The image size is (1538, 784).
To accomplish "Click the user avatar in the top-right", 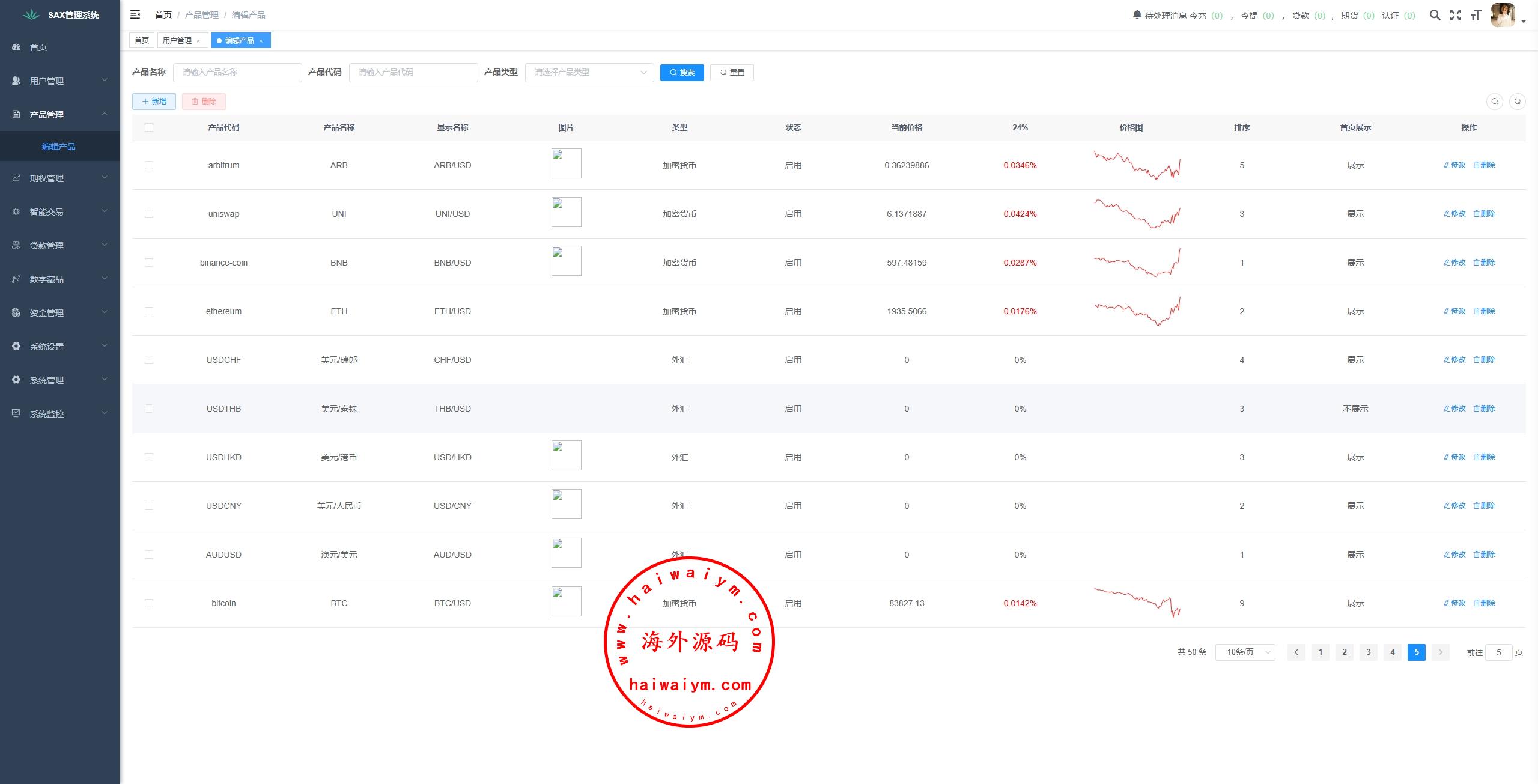I will coord(1503,15).
